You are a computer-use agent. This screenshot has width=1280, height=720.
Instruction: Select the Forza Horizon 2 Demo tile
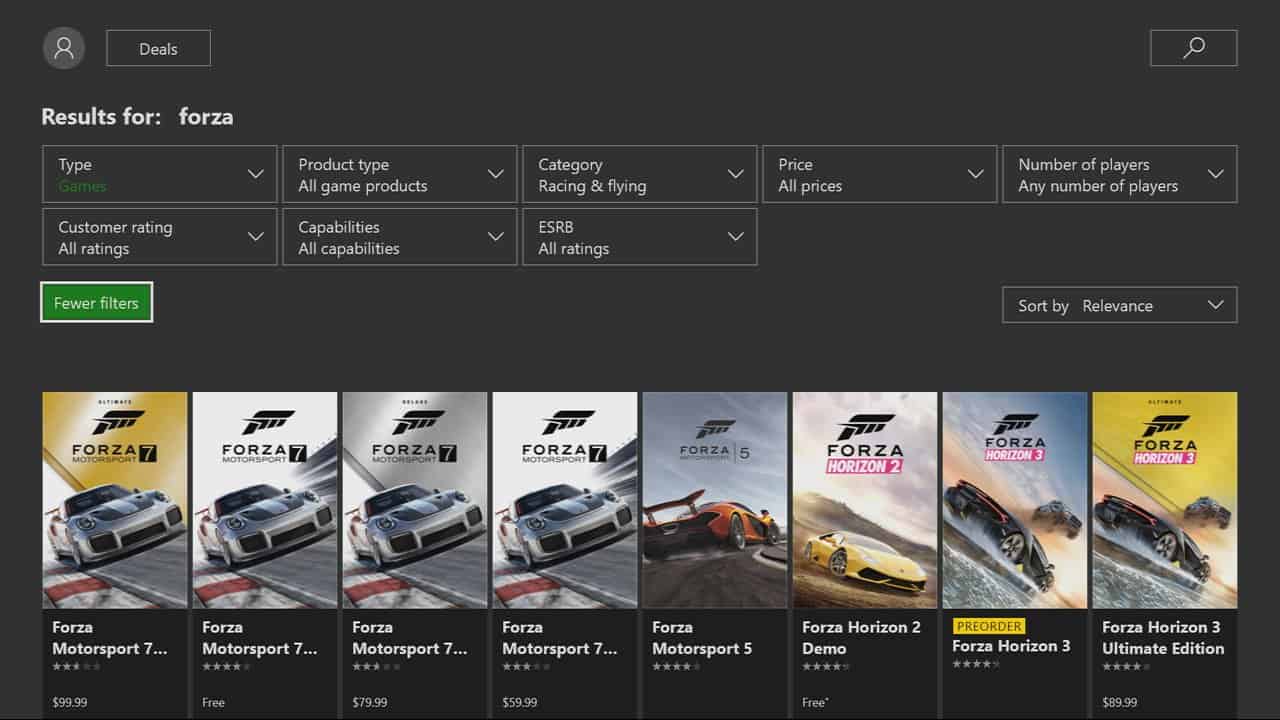[865, 500]
